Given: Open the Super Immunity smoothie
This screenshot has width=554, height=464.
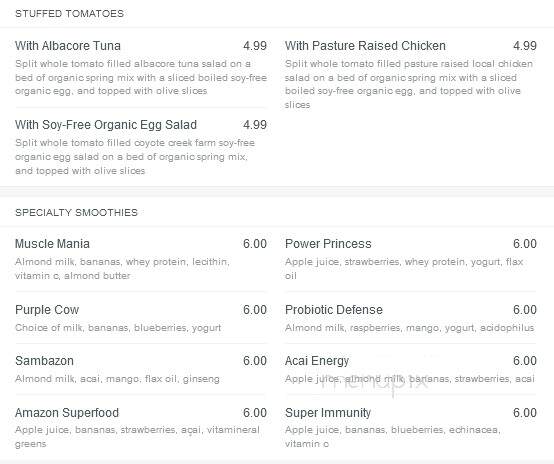Looking at the screenshot, I should 328,413.
